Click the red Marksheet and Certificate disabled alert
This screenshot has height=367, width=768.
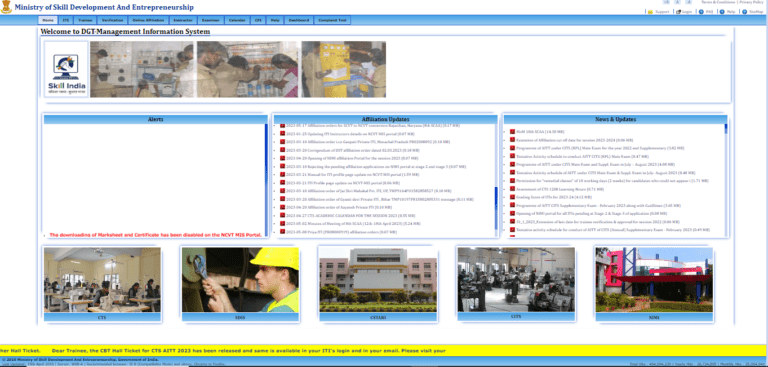click(x=156, y=235)
